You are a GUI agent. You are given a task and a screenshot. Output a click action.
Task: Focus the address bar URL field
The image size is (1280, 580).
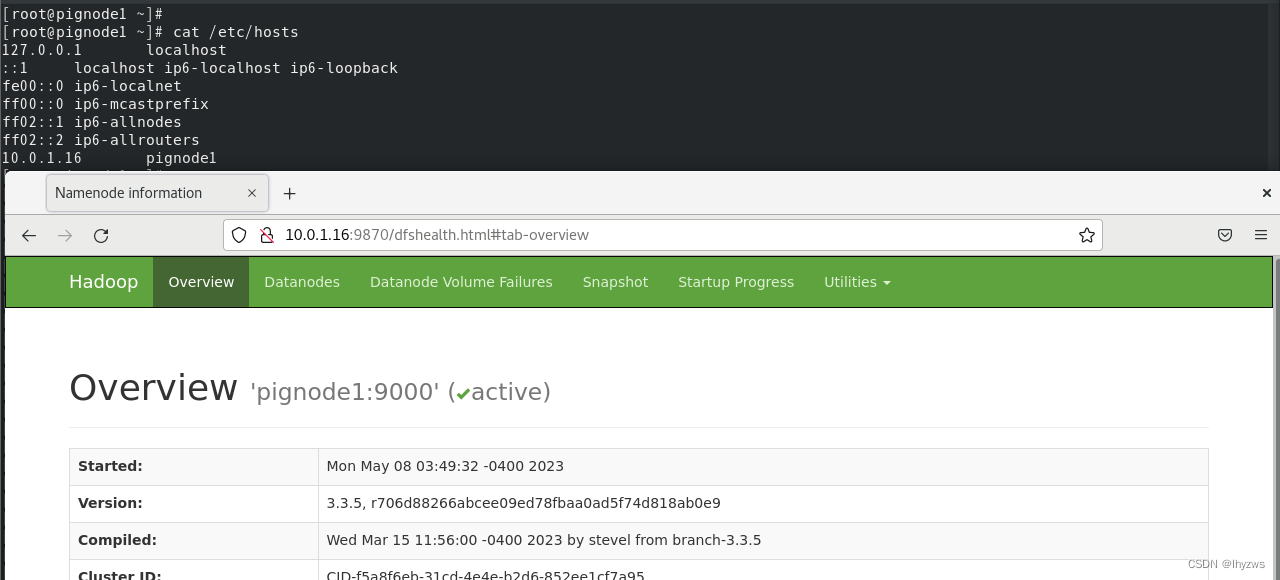pyautogui.click(x=662, y=235)
